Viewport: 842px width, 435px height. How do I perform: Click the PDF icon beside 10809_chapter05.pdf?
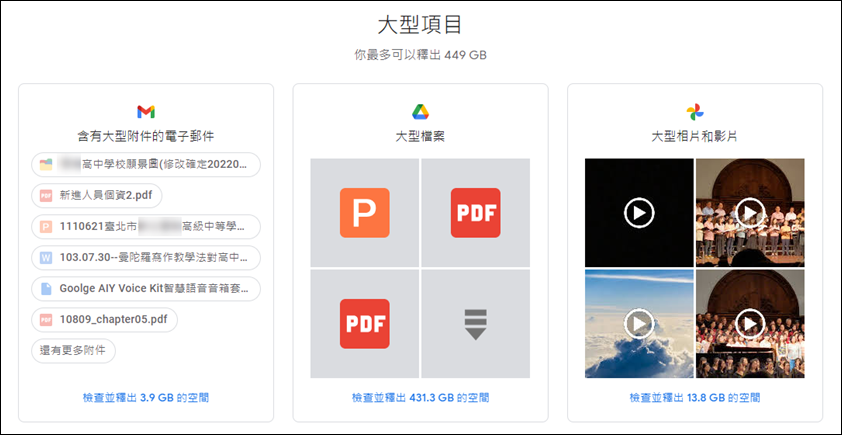[x=46, y=320]
